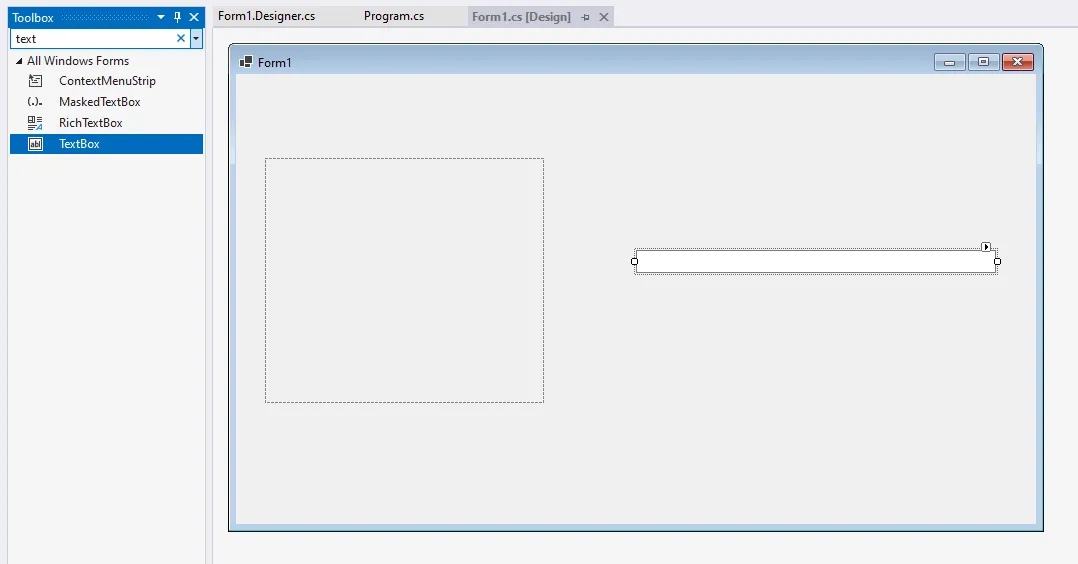Switch to the Form1.Designer.cs tab
The image size is (1078, 564).
tap(266, 16)
